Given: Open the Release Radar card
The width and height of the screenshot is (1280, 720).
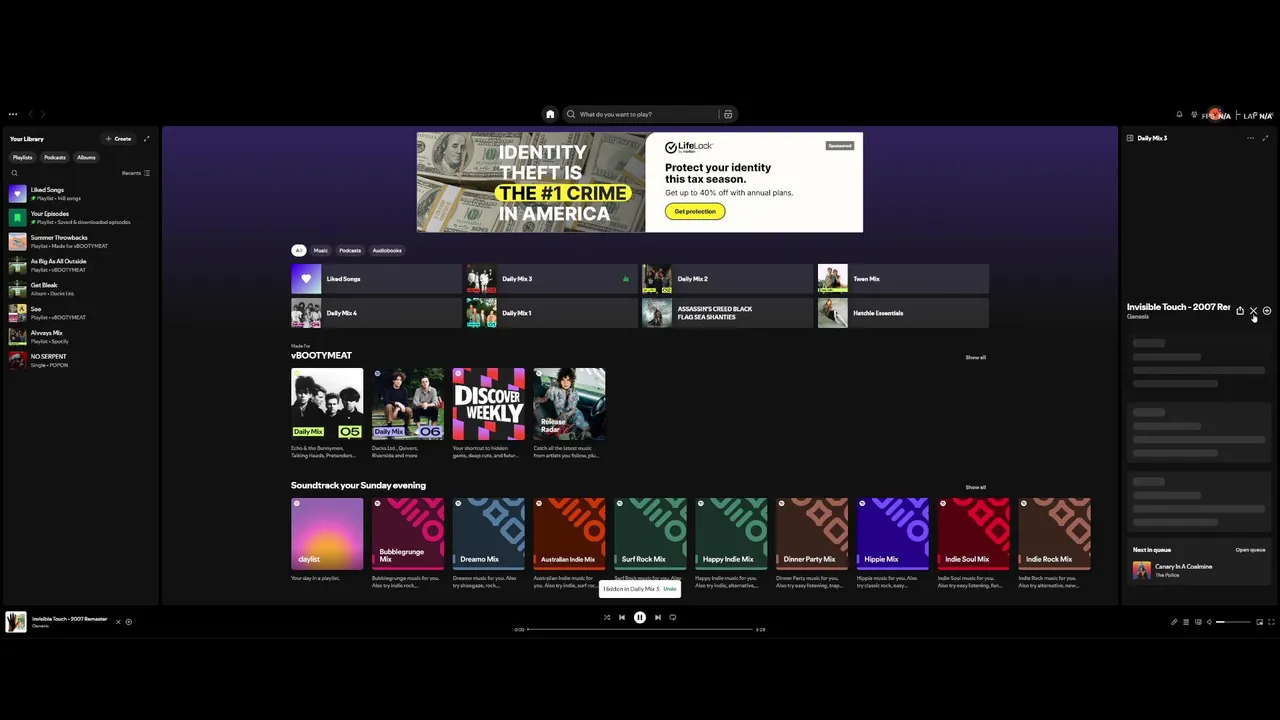Looking at the screenshot, I should tap(569, 413).
